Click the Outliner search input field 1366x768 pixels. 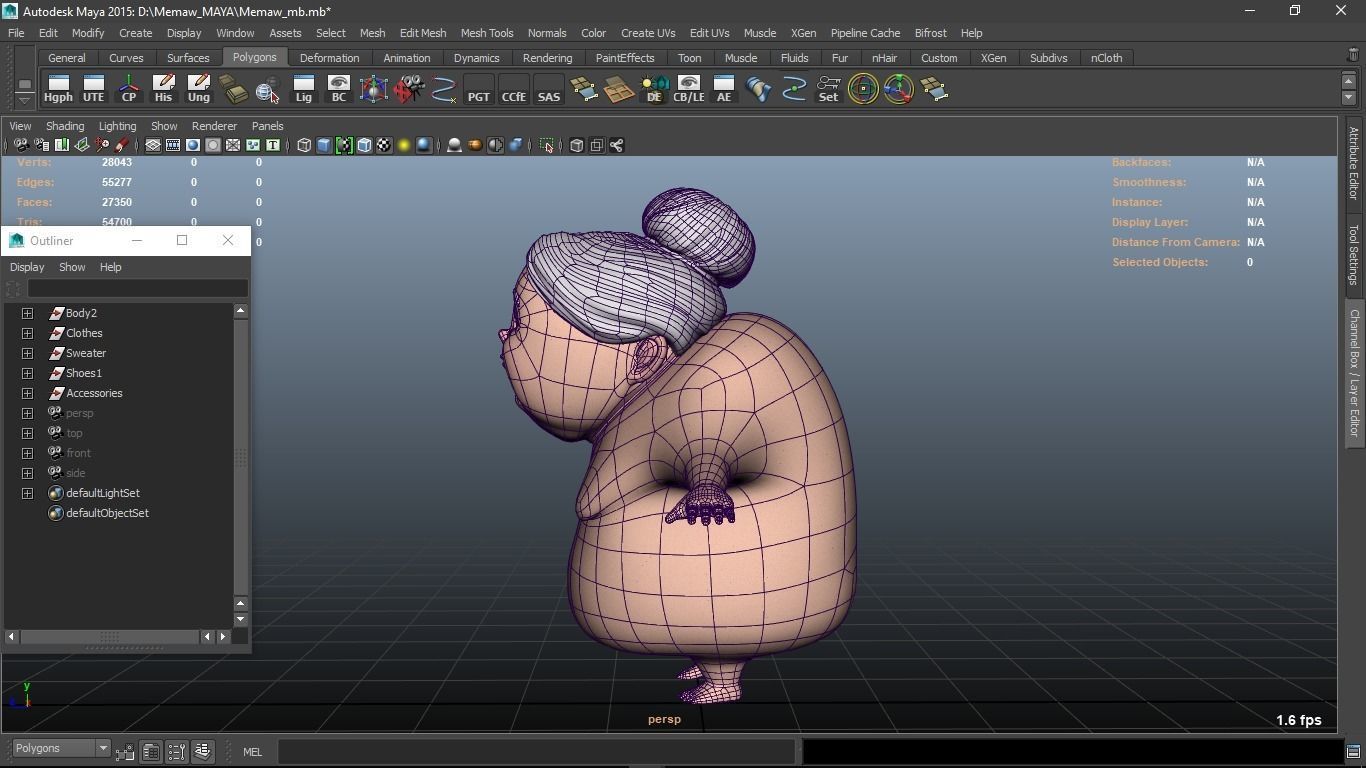click(137, 289)
